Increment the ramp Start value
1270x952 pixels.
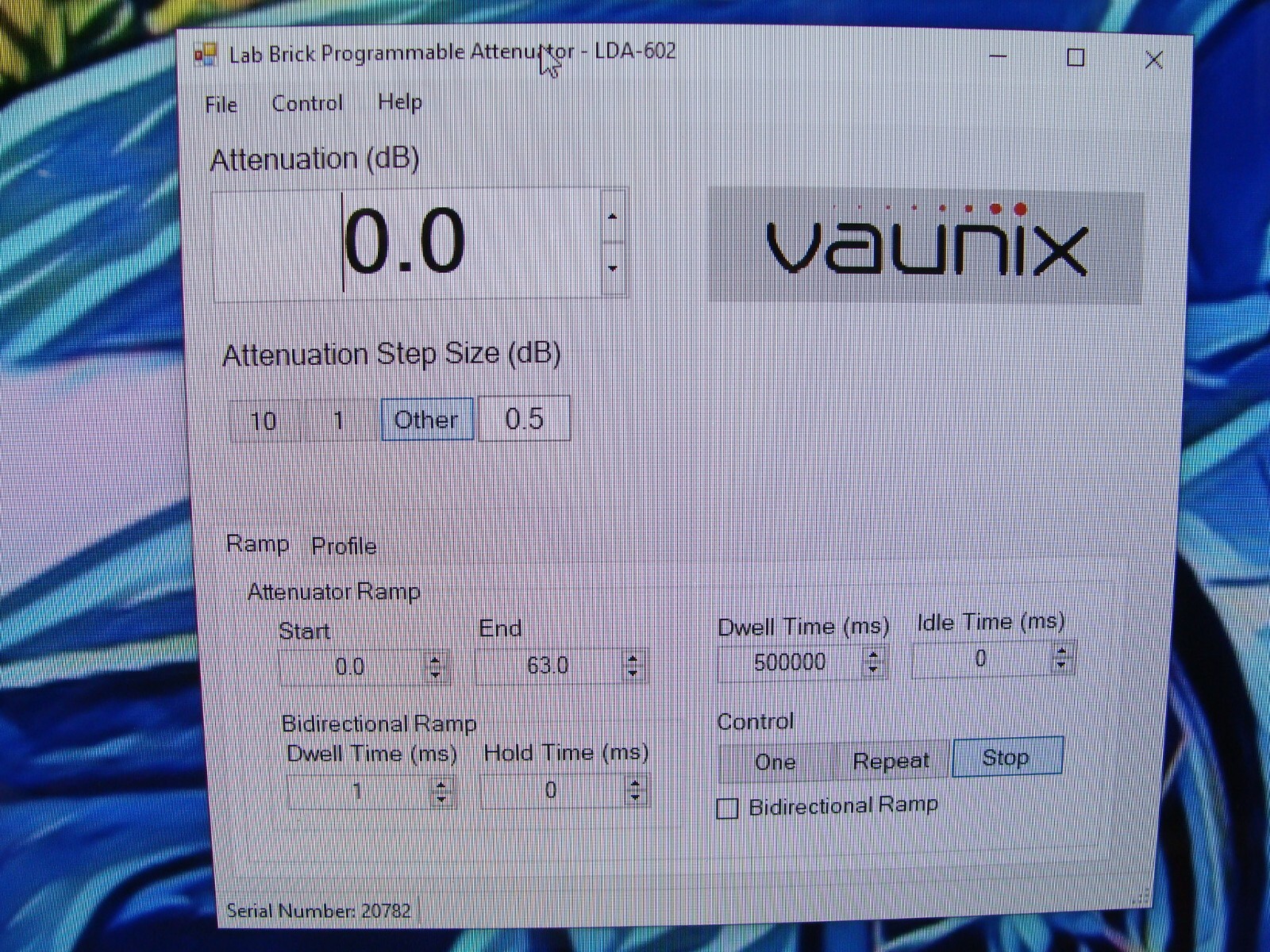pos(435,658)
